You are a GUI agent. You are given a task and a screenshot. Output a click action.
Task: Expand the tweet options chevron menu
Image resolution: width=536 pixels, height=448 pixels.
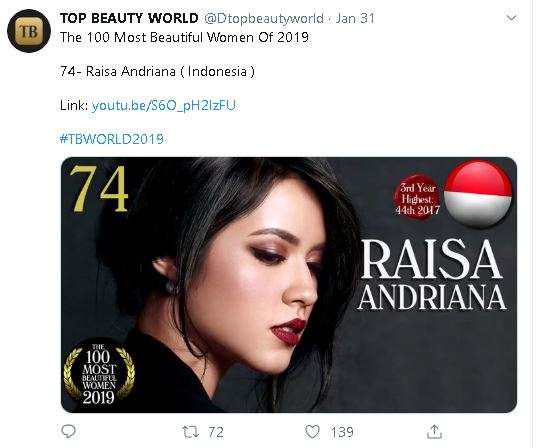pos(511,18)
